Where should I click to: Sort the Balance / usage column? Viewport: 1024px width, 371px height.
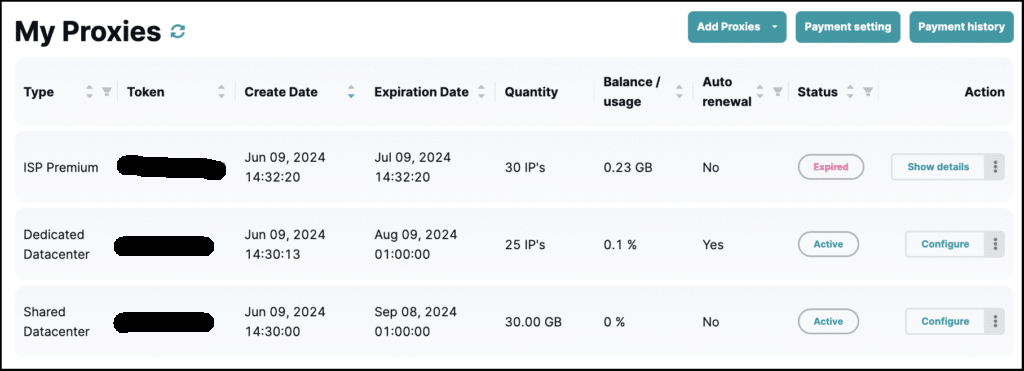point(679,92)
